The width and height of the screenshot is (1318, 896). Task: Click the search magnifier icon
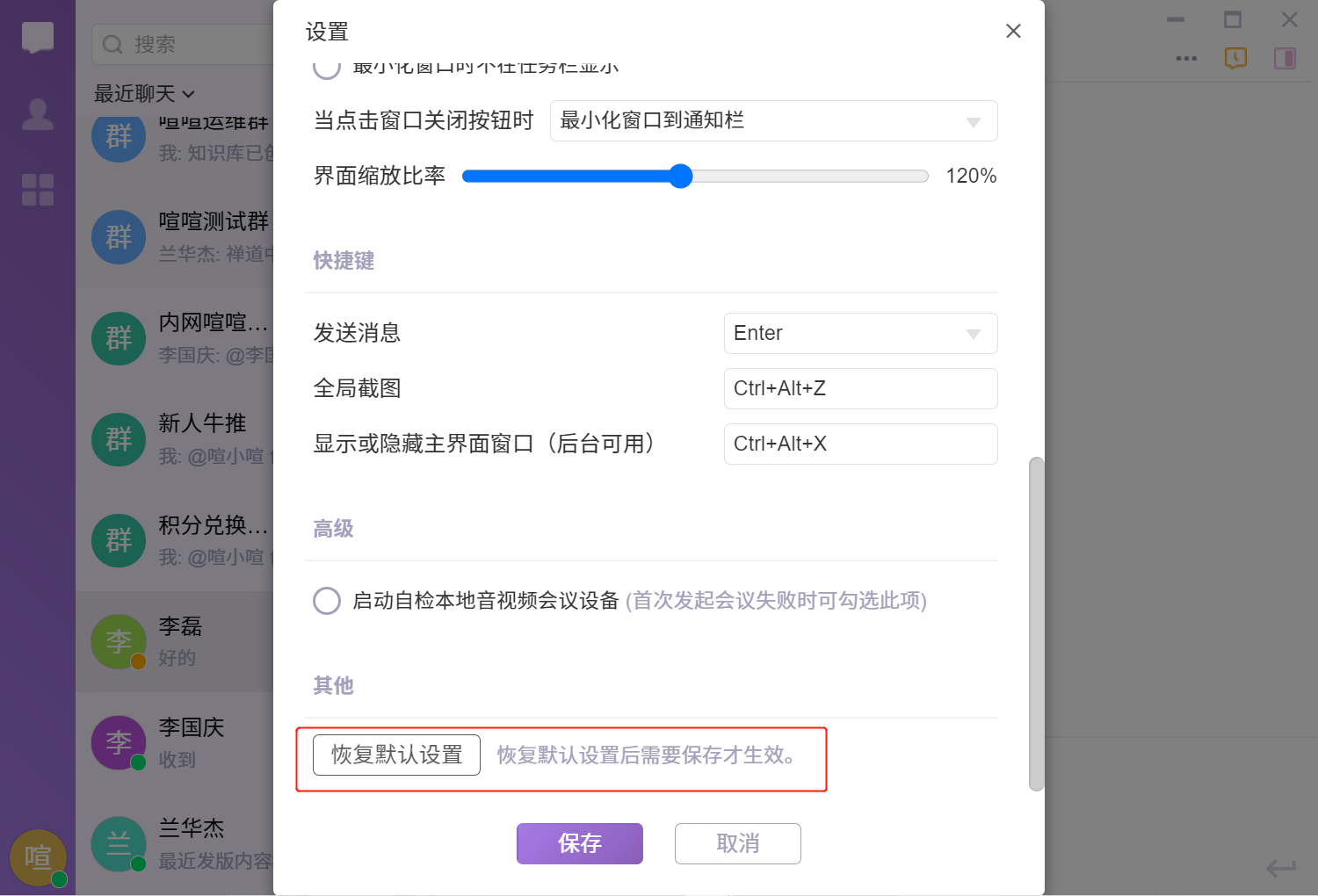(x=112, y=44)
